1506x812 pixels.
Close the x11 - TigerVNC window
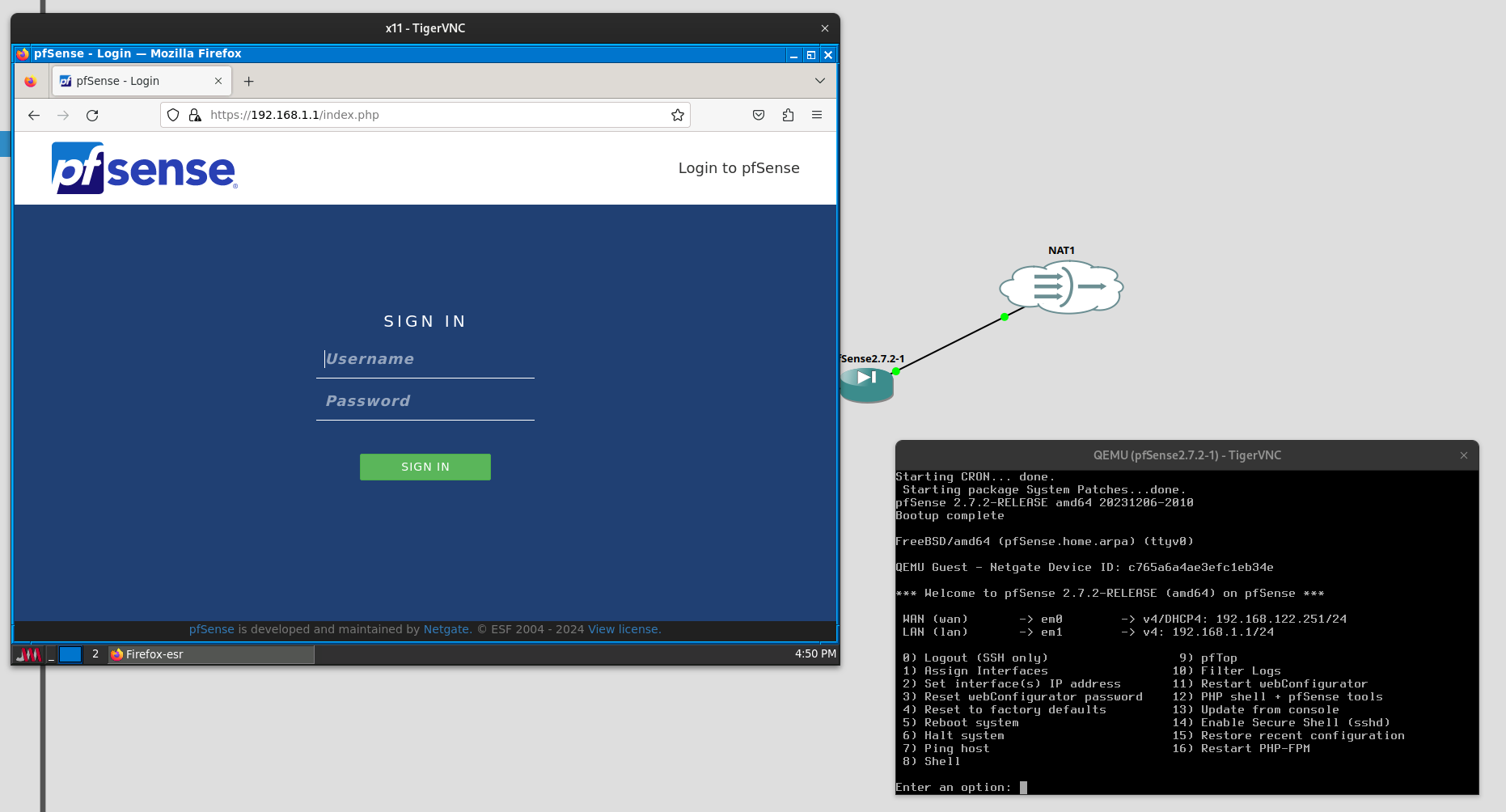click(x=825, y=28)
